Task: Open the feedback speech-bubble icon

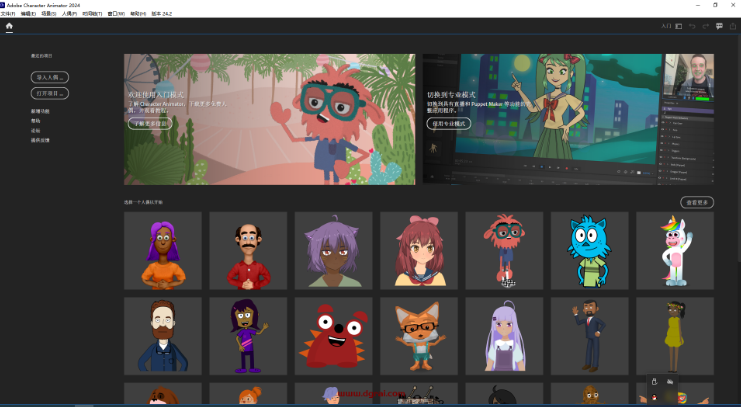Action: pyautogui.click(x=719, y=26)
